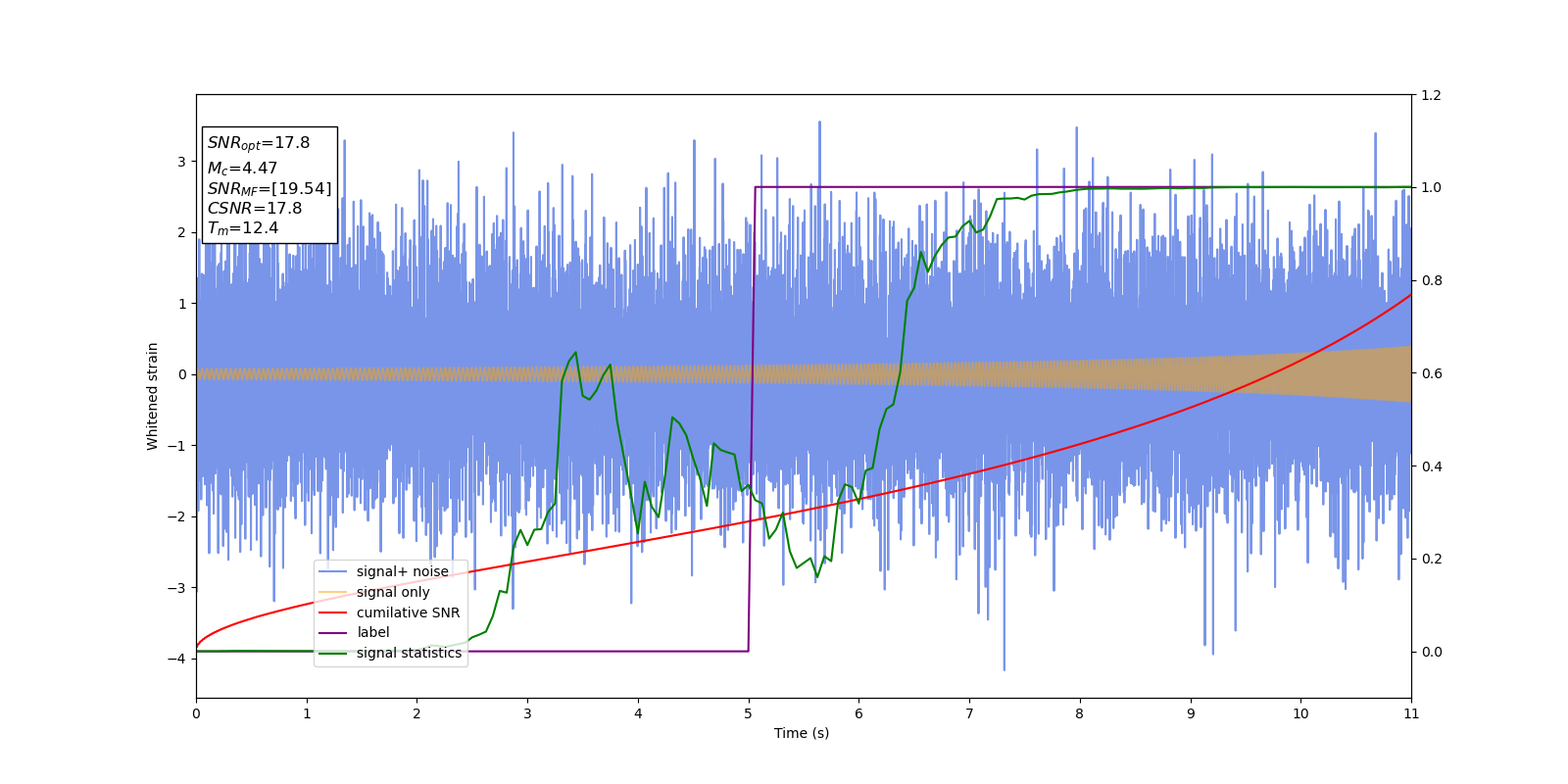This screenshot has width=1568, height=784.
Task: Click the purple label legend line
Action: click(x=333, y=633)
